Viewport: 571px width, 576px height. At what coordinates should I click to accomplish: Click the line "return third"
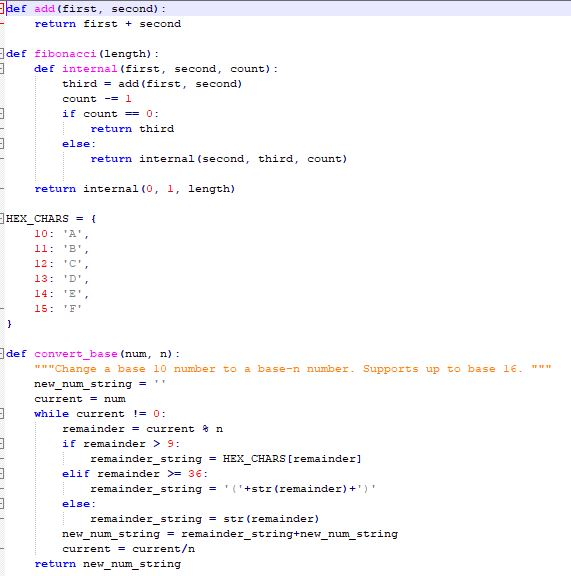click(x=132, y=129)
